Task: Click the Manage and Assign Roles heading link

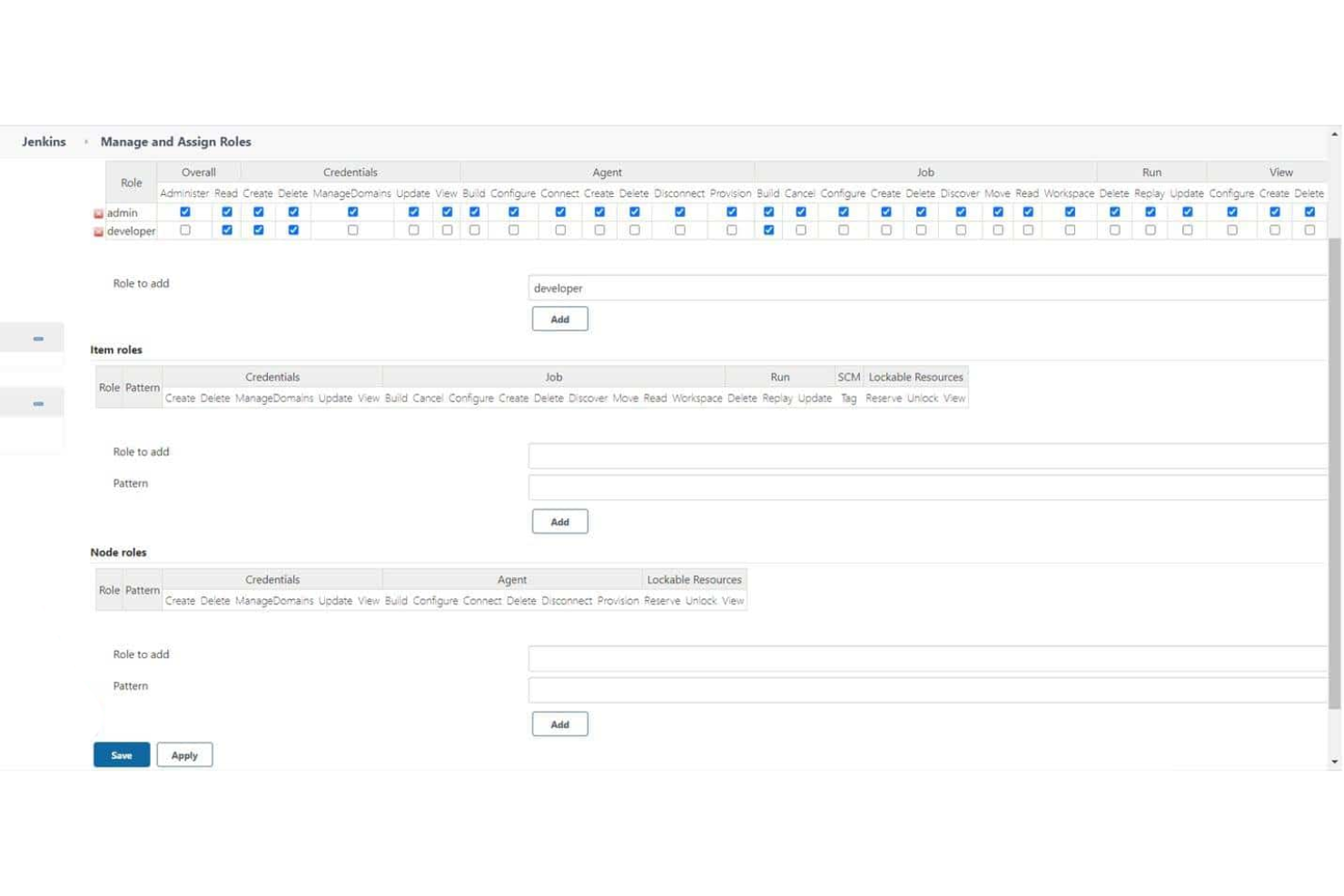Action: tap(176, 142)
